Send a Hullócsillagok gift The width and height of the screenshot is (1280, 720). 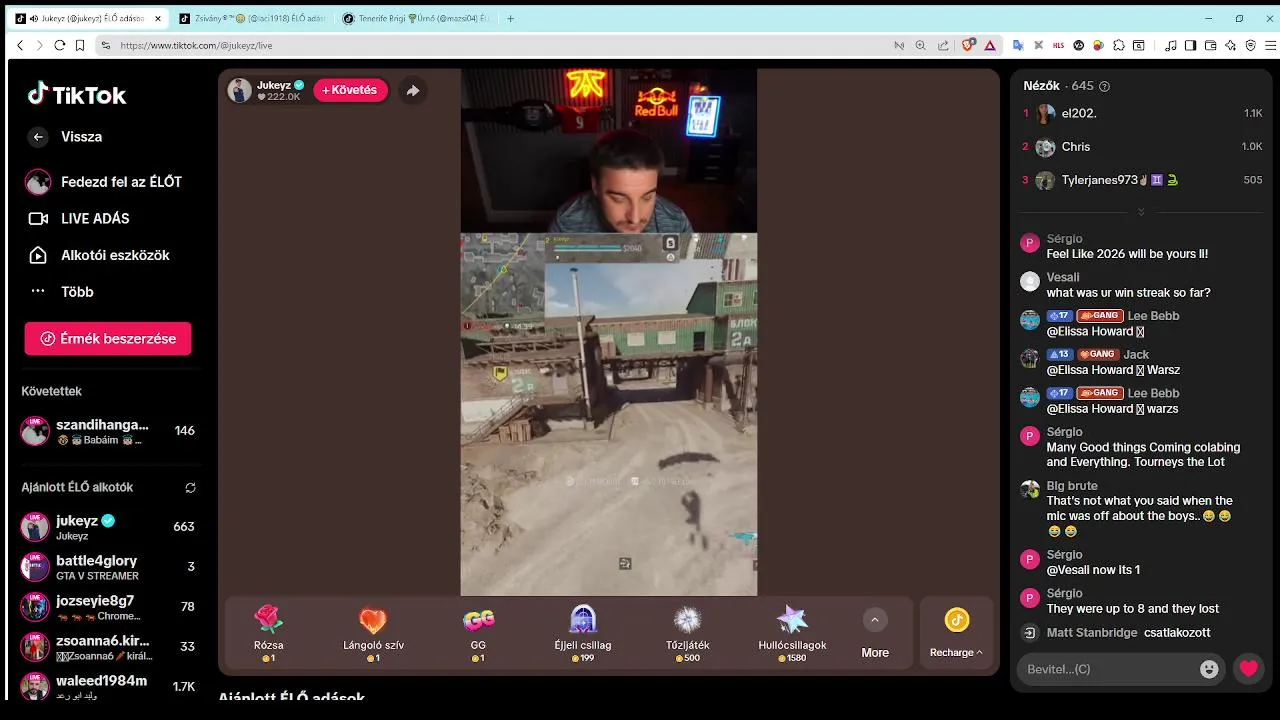[792, 633]
